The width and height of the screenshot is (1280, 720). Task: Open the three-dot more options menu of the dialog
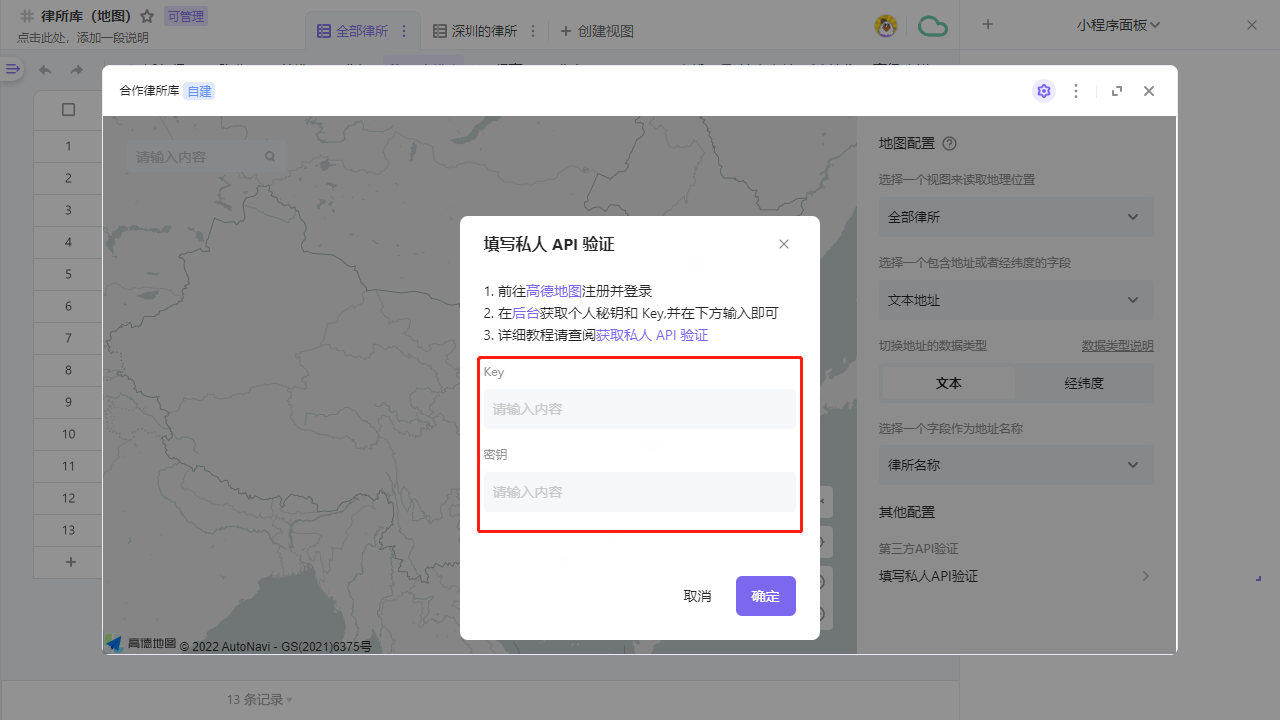click(1076, 91)
